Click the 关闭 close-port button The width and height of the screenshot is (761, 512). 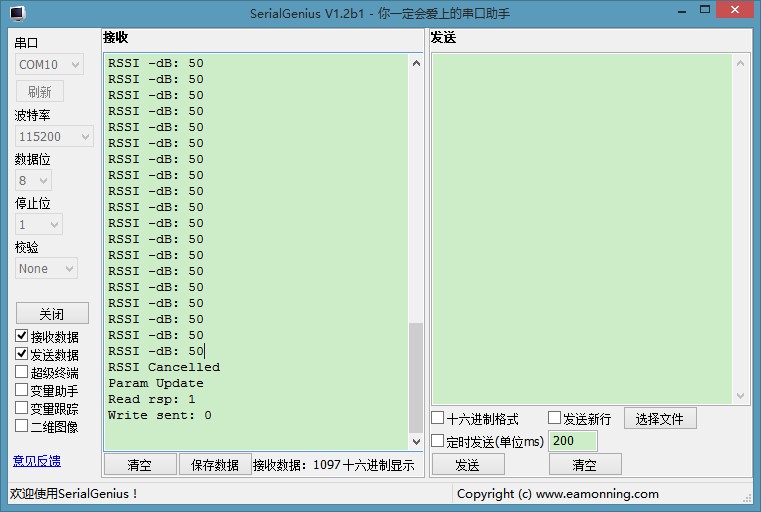coord(52,314)
